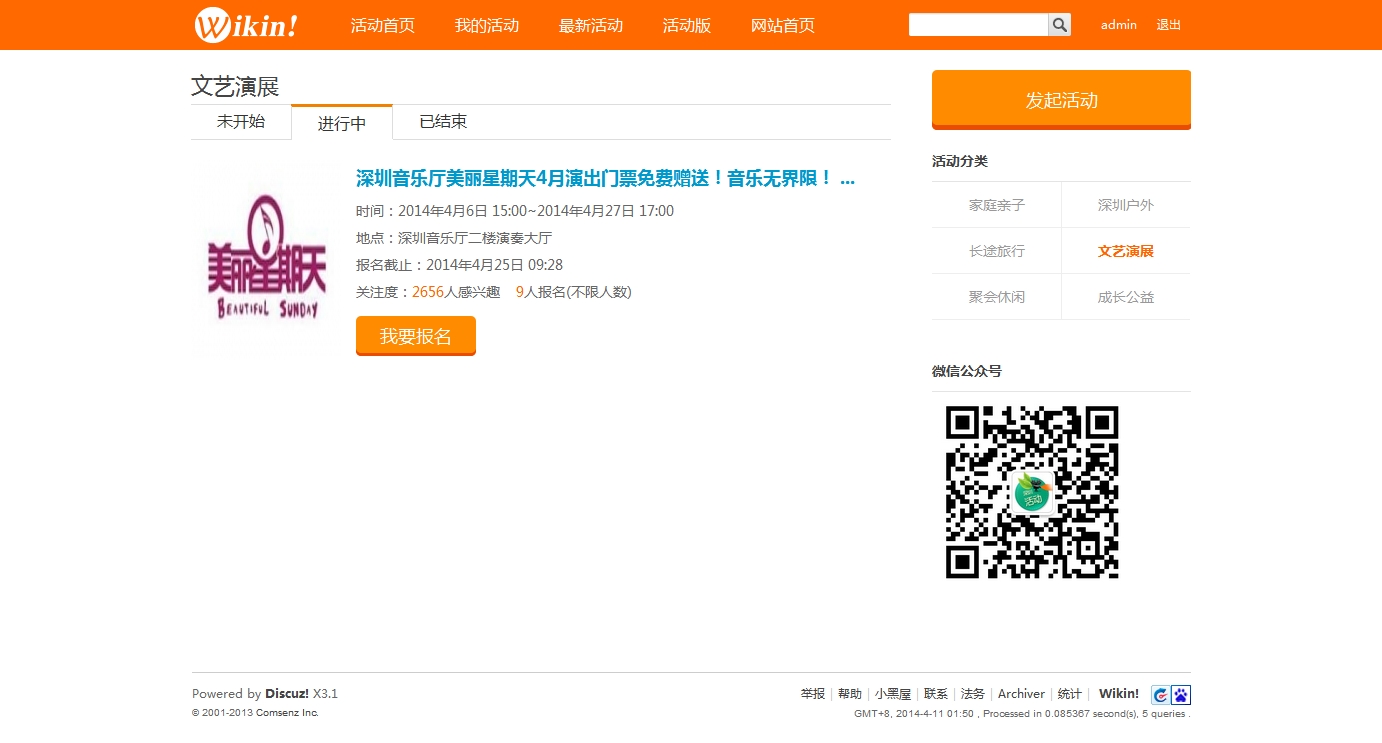Log out via the 退出 link

click(x=1168, y=25)
